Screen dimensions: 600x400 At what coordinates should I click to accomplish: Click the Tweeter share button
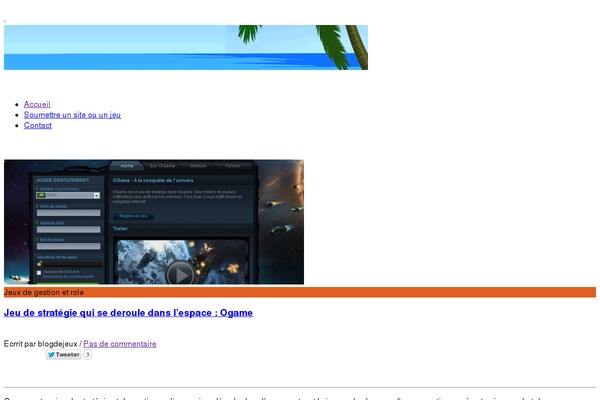[64, 355]
